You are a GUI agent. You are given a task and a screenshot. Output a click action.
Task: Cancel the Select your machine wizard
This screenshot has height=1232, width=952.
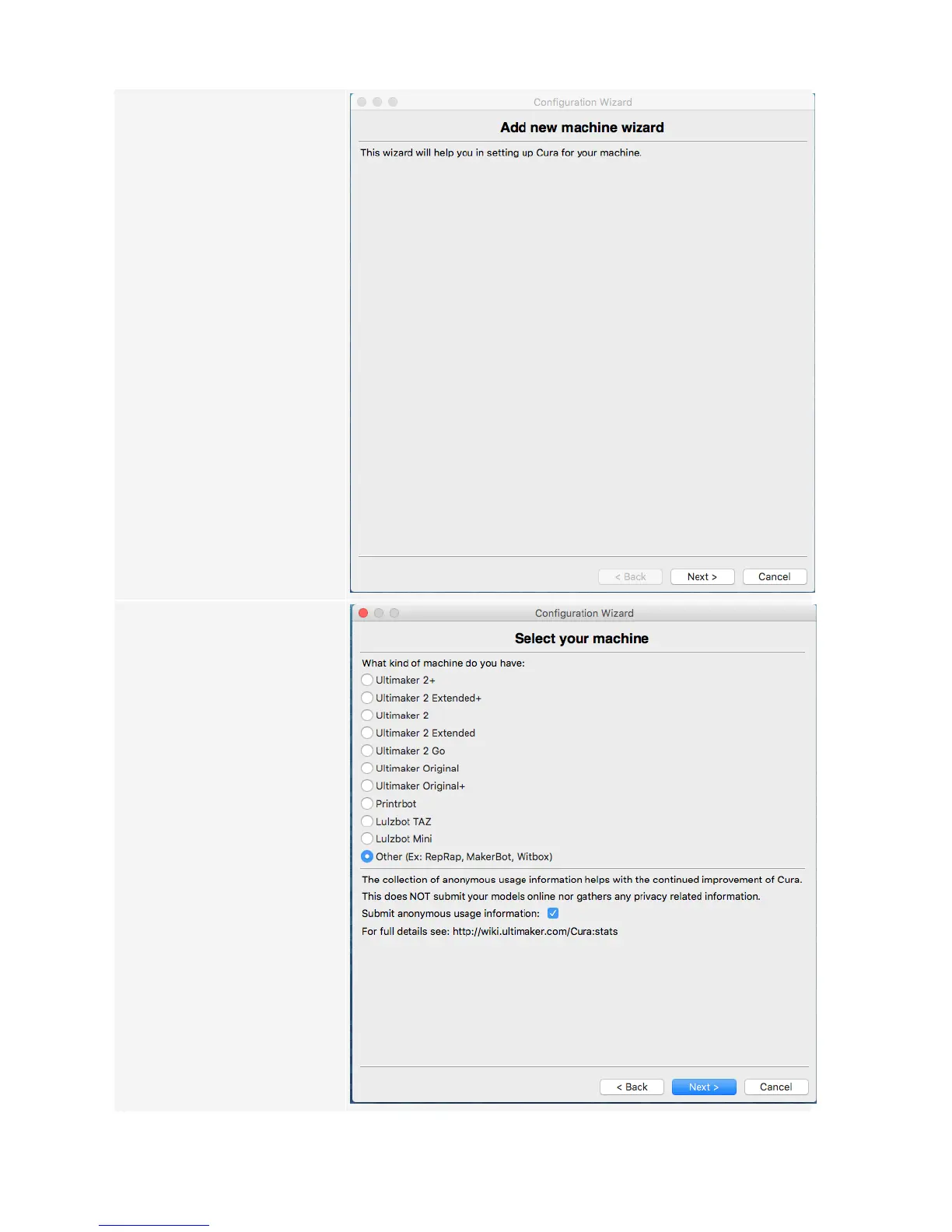click(776, 1087)
